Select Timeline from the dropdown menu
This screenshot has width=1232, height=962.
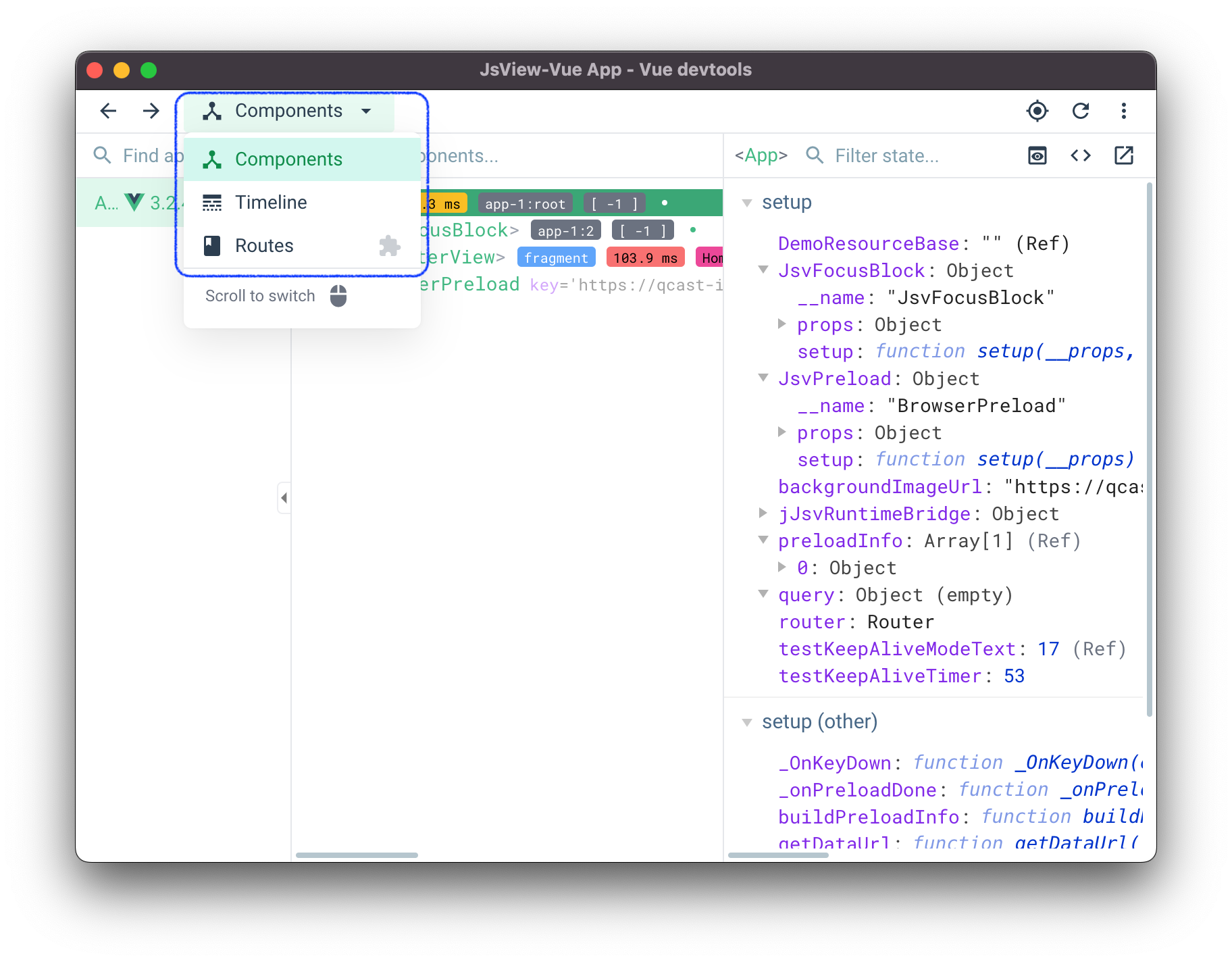pos(271,203)
